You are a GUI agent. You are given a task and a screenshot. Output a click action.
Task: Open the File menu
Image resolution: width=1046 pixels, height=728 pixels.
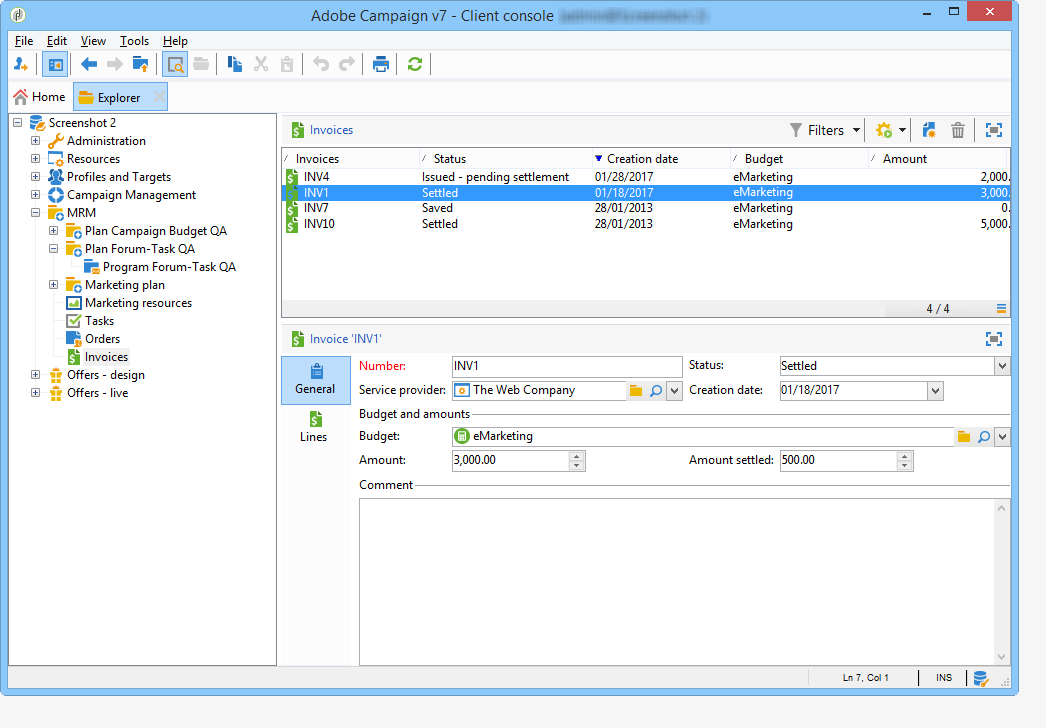coord(24,41)
